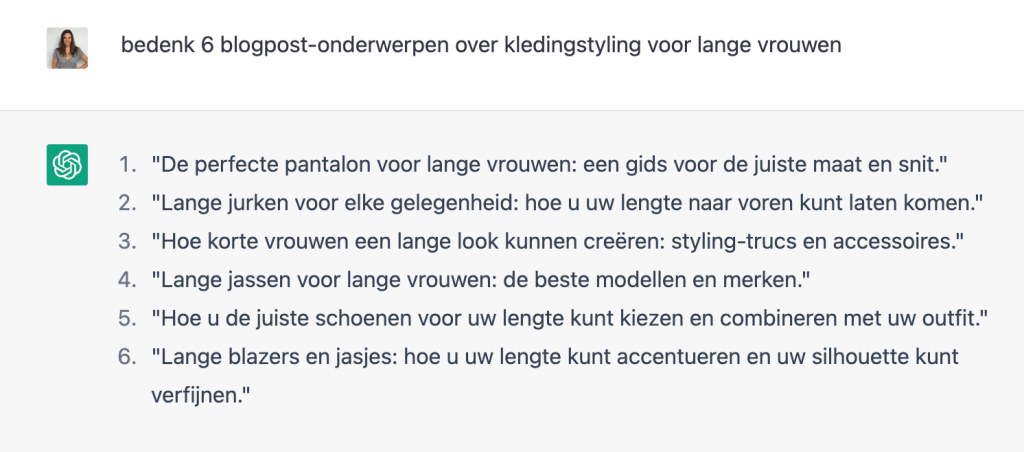Click list number 3 in the response
Screen dimensions: 1024x452
[x=125, y=242]
